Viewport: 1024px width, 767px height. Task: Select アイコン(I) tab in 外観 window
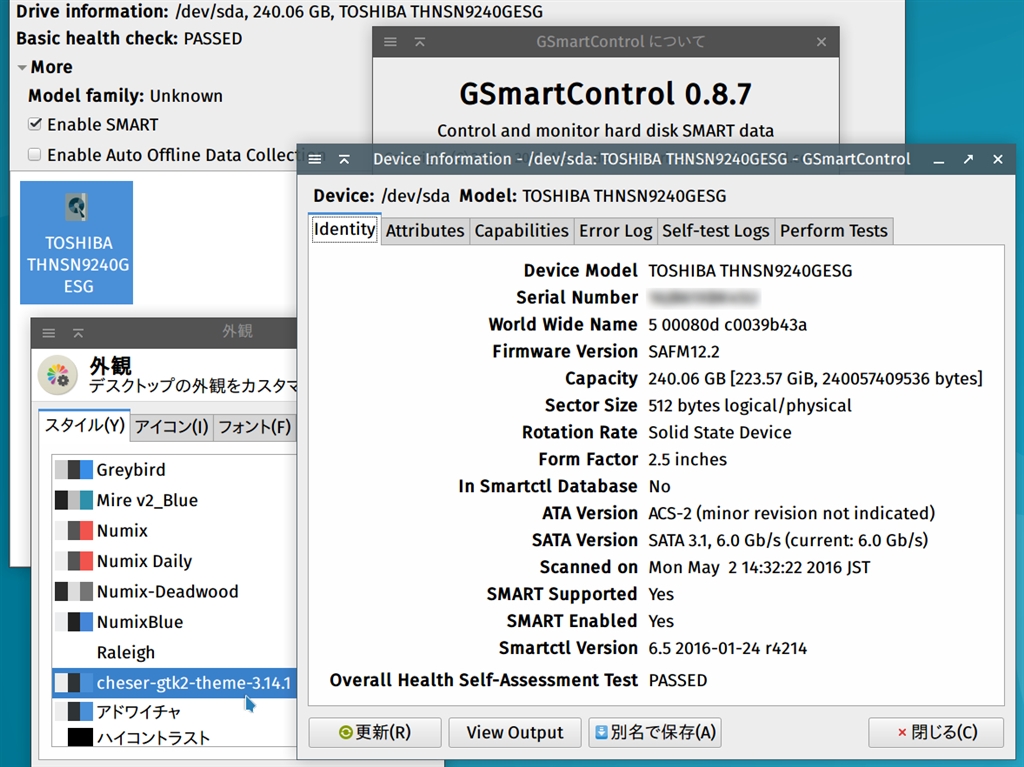171,427
